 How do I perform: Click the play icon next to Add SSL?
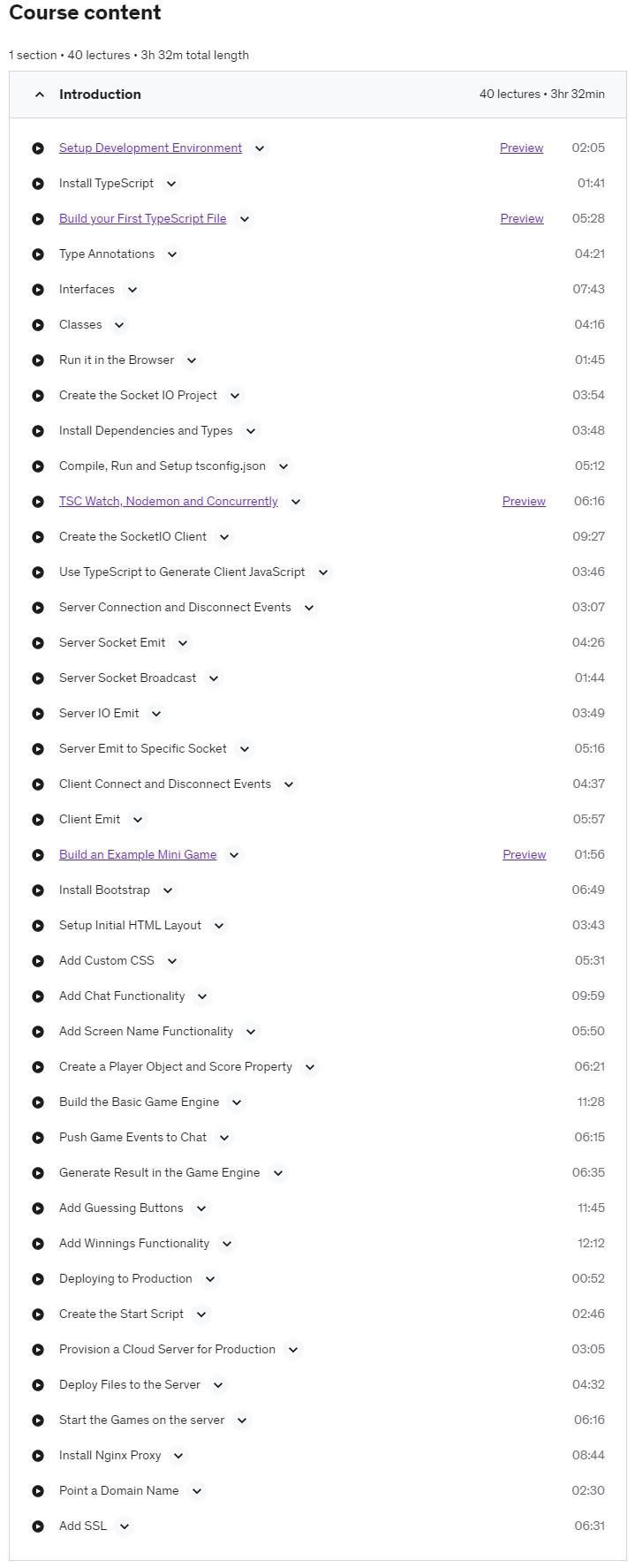pos(38,1526)
